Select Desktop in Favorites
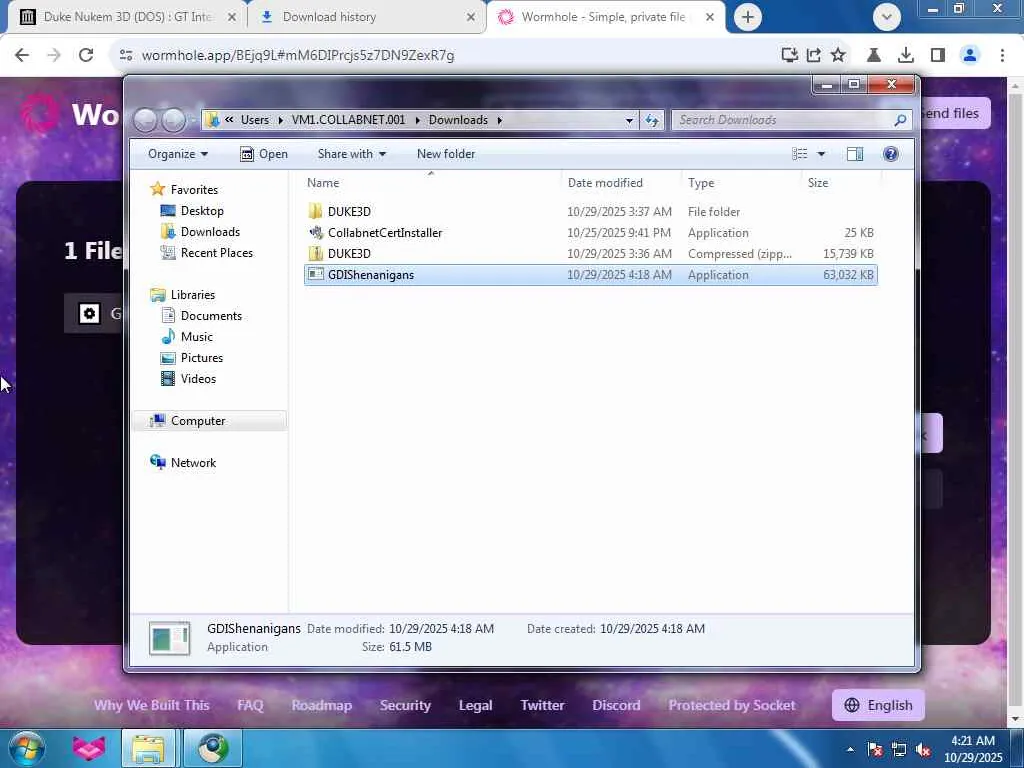 202,211
